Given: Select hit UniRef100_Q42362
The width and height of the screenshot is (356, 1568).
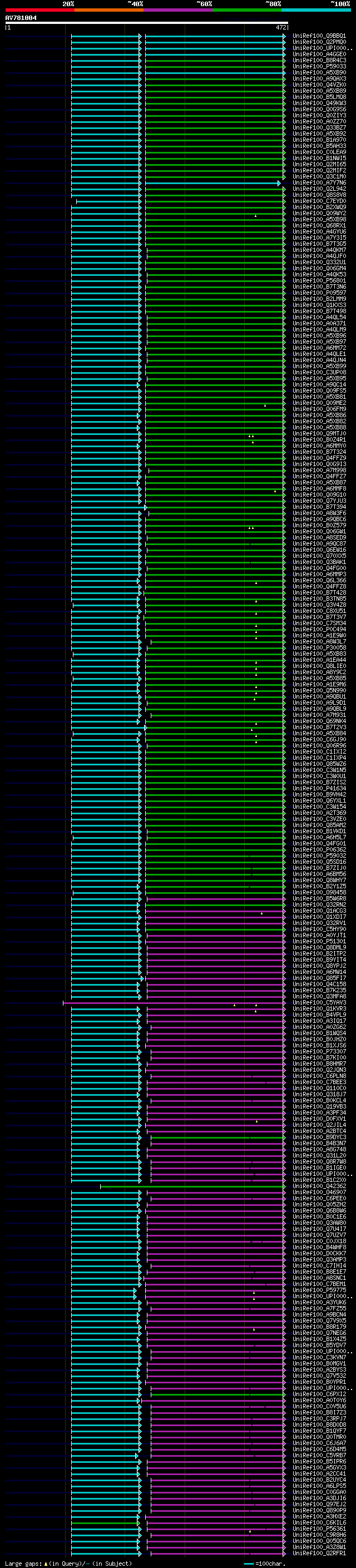Looking at the screenshot, I should pyautogui.click(x=319, y=1186).
